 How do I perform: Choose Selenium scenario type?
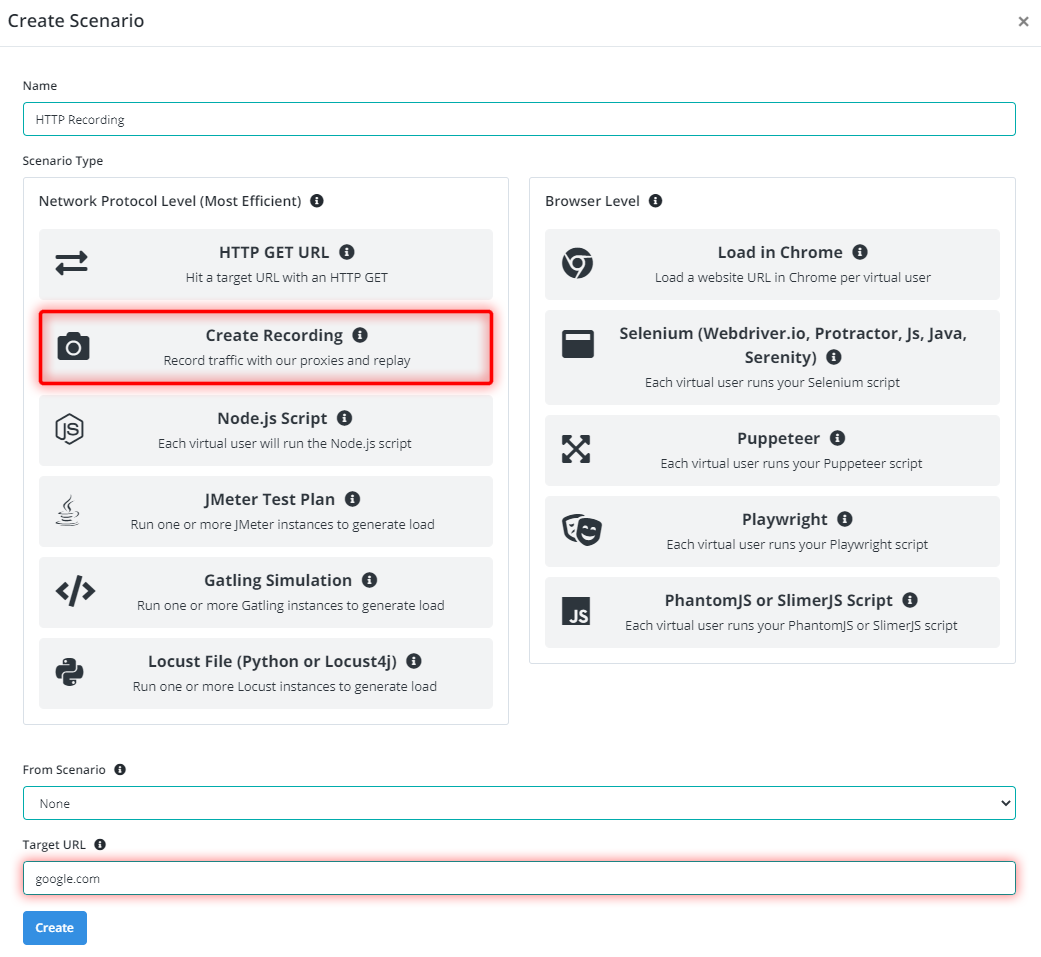tap(772, 357)
